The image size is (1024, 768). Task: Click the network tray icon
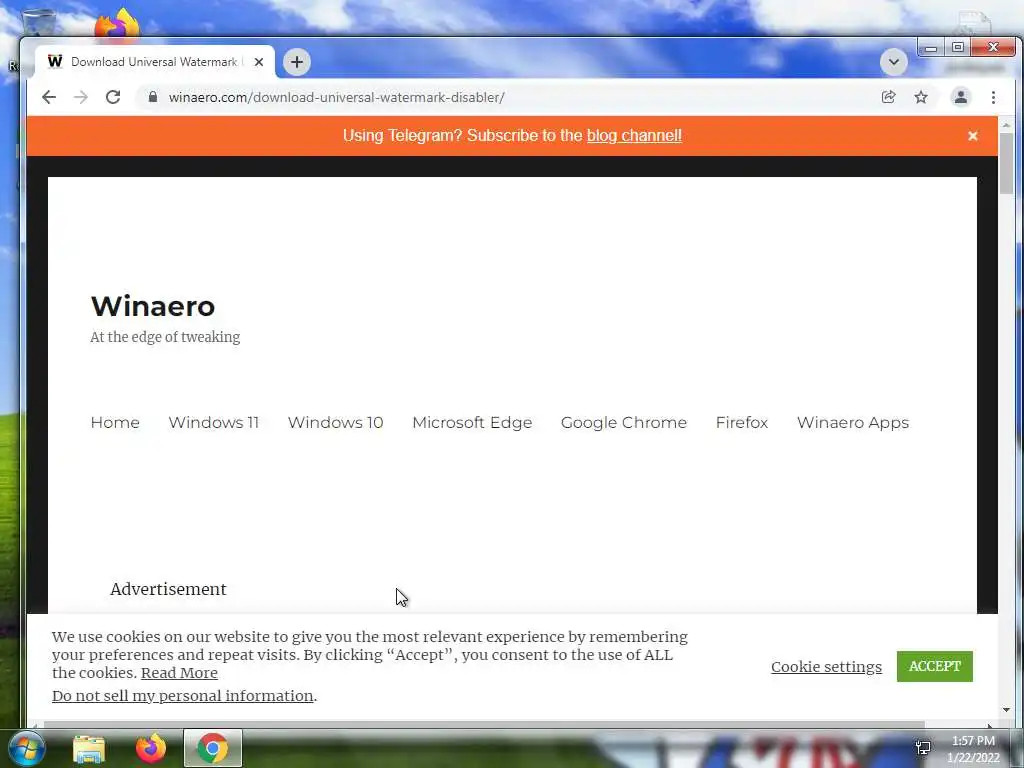[923, 748]
